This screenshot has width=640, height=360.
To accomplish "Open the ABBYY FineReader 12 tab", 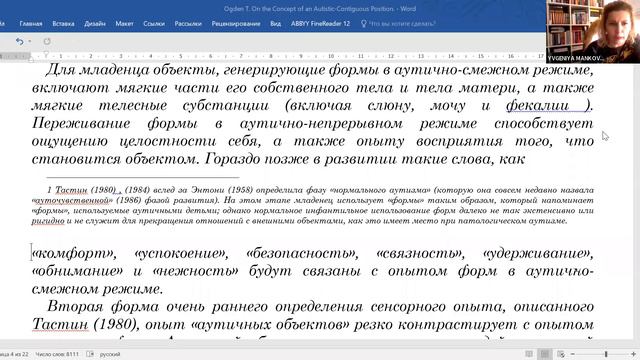I will point(320,24).
